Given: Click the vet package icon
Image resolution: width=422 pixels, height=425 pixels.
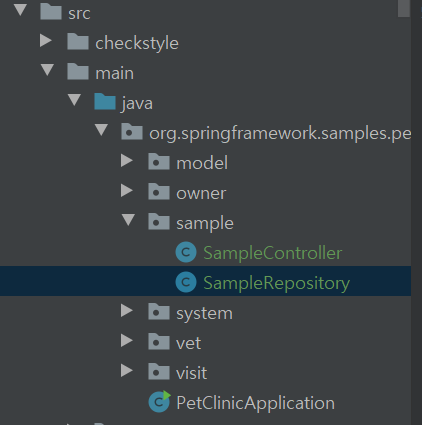Looking at the screenshot, I should [159, 342].
